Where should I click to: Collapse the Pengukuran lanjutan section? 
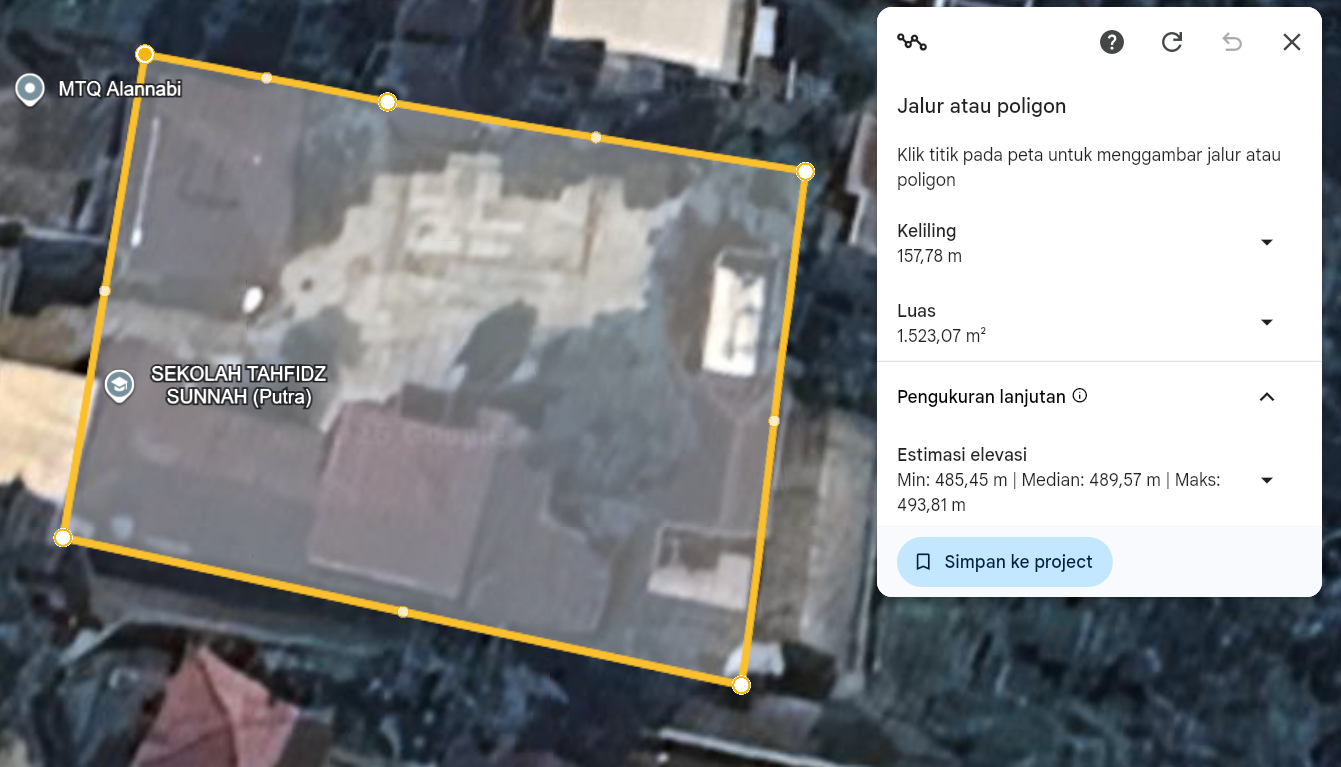click(1267, 397)
